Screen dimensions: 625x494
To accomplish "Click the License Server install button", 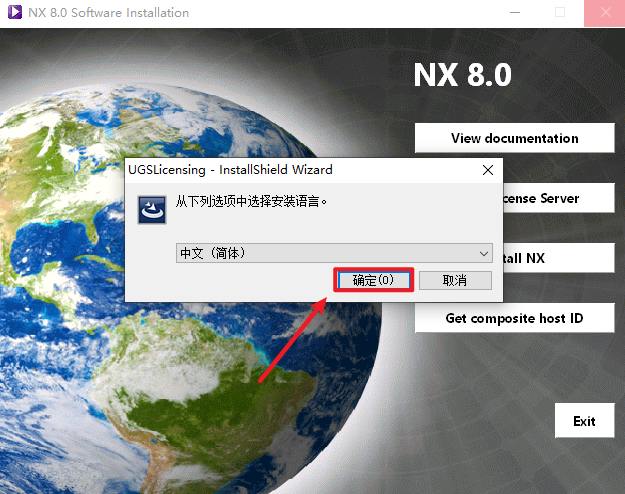I will (558, 198).
